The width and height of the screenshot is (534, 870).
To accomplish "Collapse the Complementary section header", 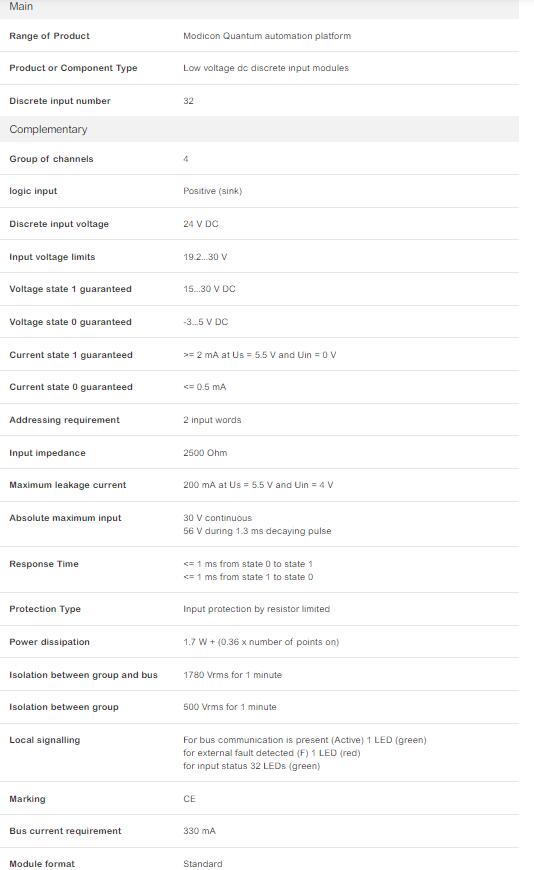I will pos(259,129).
